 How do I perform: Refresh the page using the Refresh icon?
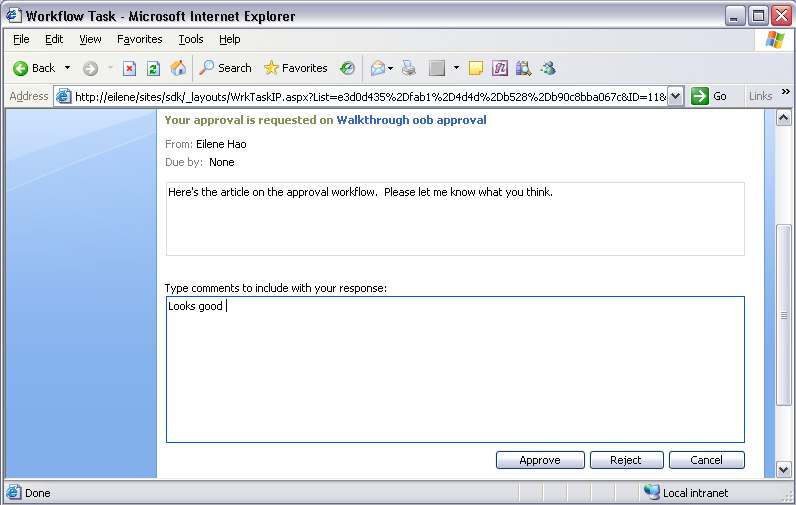click(153, 68)
